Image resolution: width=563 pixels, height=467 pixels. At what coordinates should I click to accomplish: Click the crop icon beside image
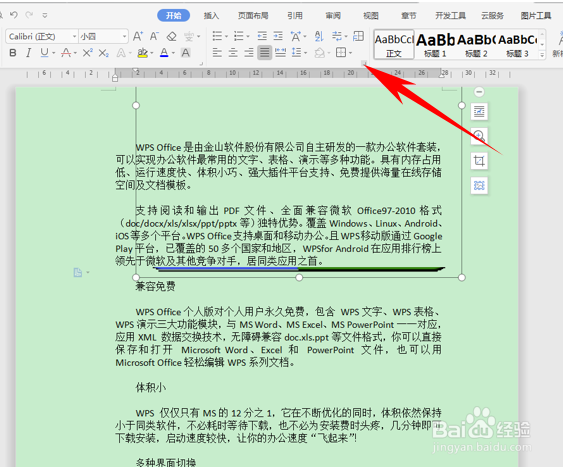point(479,161)
